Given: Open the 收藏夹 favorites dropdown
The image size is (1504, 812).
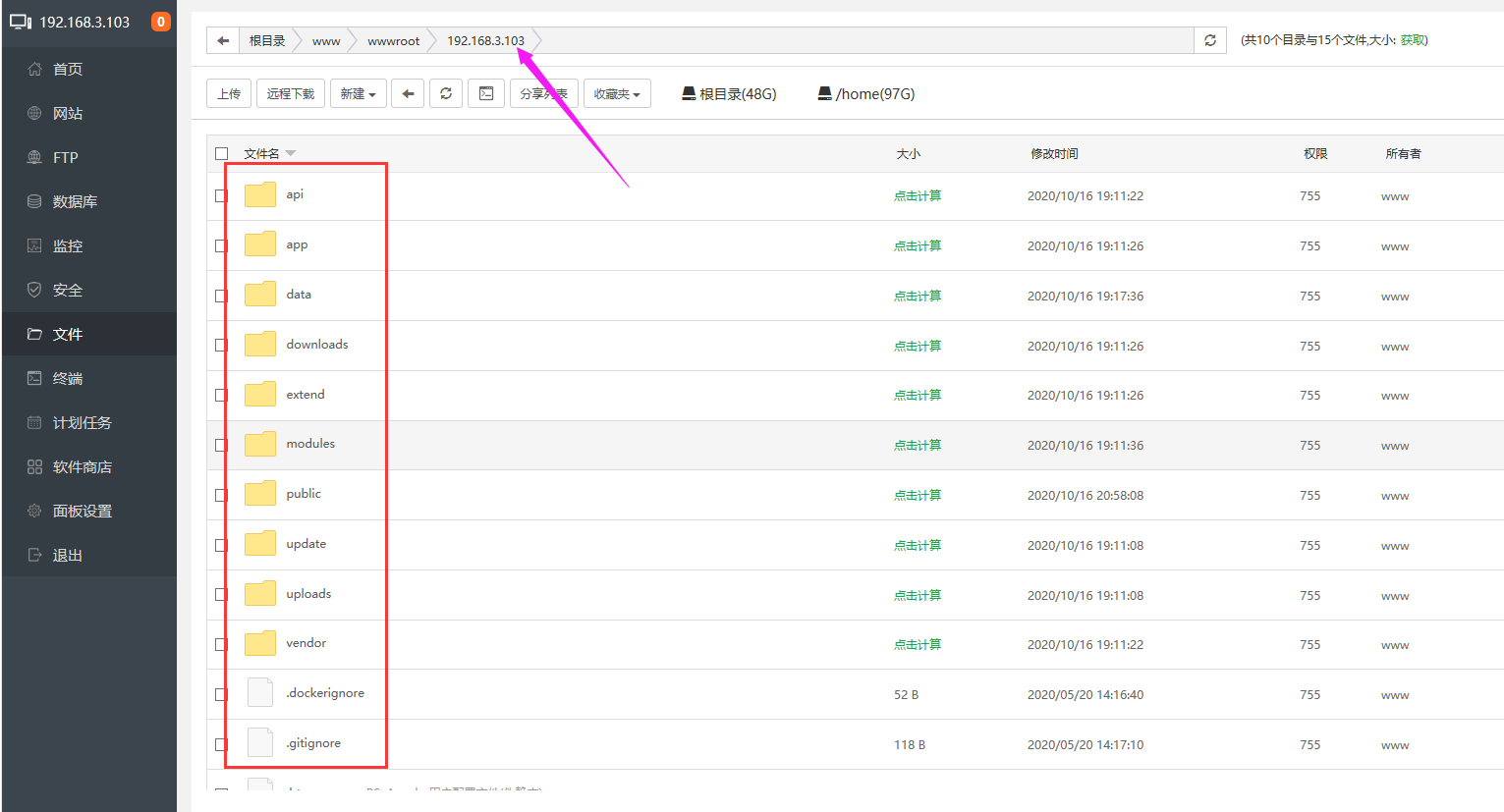Looking at the screenshot, I should click(x=617, y=93).
